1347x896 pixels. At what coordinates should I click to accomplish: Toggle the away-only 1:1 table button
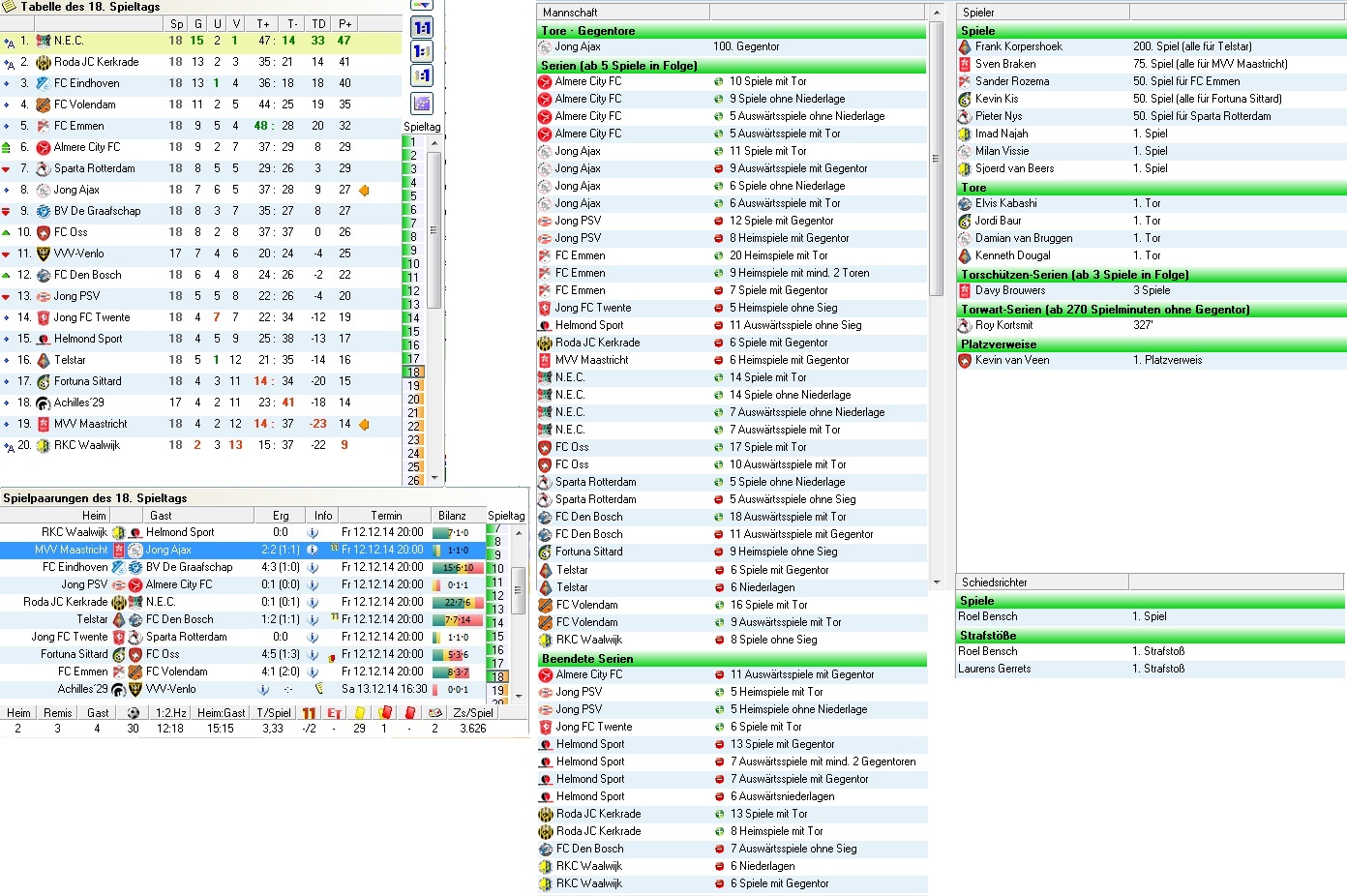pyautogui.click(x=422, y=75)
